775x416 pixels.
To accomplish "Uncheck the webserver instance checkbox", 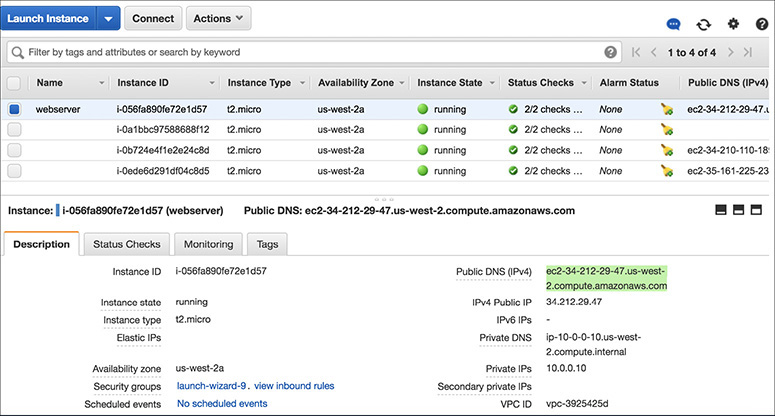I will pyautogui.click(x=14, y=109).
